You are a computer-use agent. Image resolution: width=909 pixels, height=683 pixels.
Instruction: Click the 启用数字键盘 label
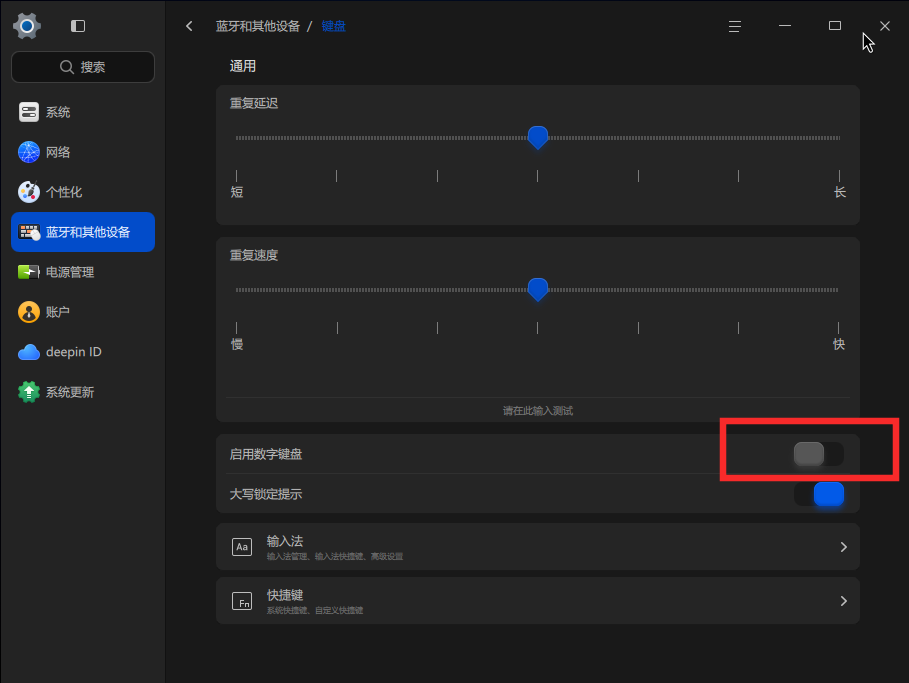(x=266, y=454)
